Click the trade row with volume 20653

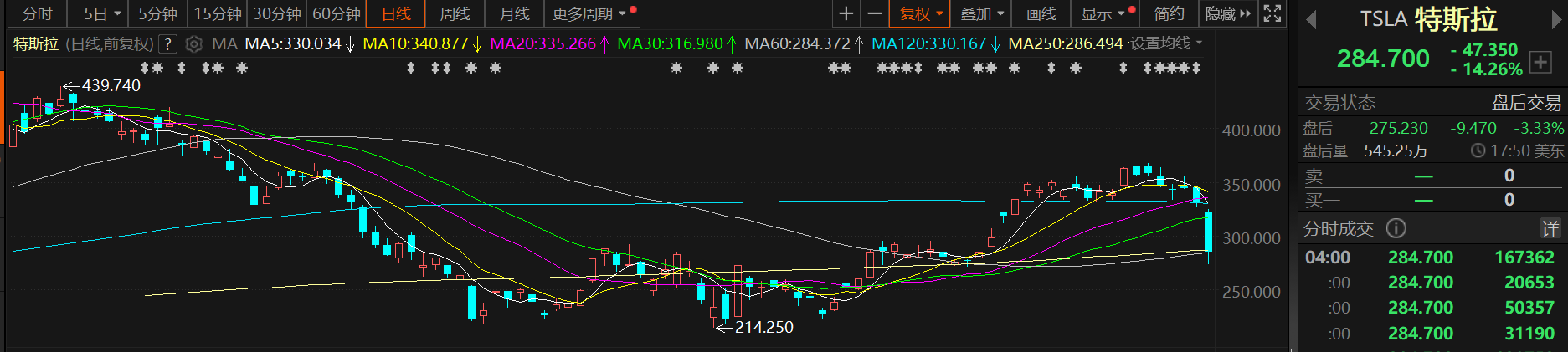coord(1432,283)
